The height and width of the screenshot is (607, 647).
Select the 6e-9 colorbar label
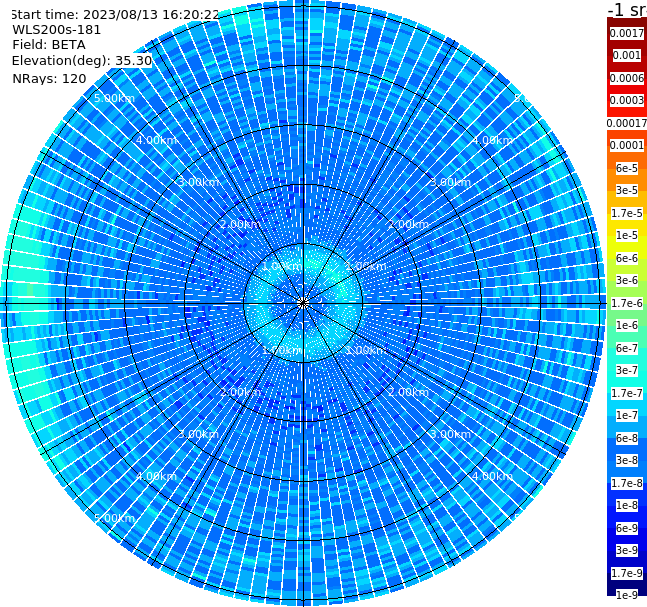click(627, 528)
